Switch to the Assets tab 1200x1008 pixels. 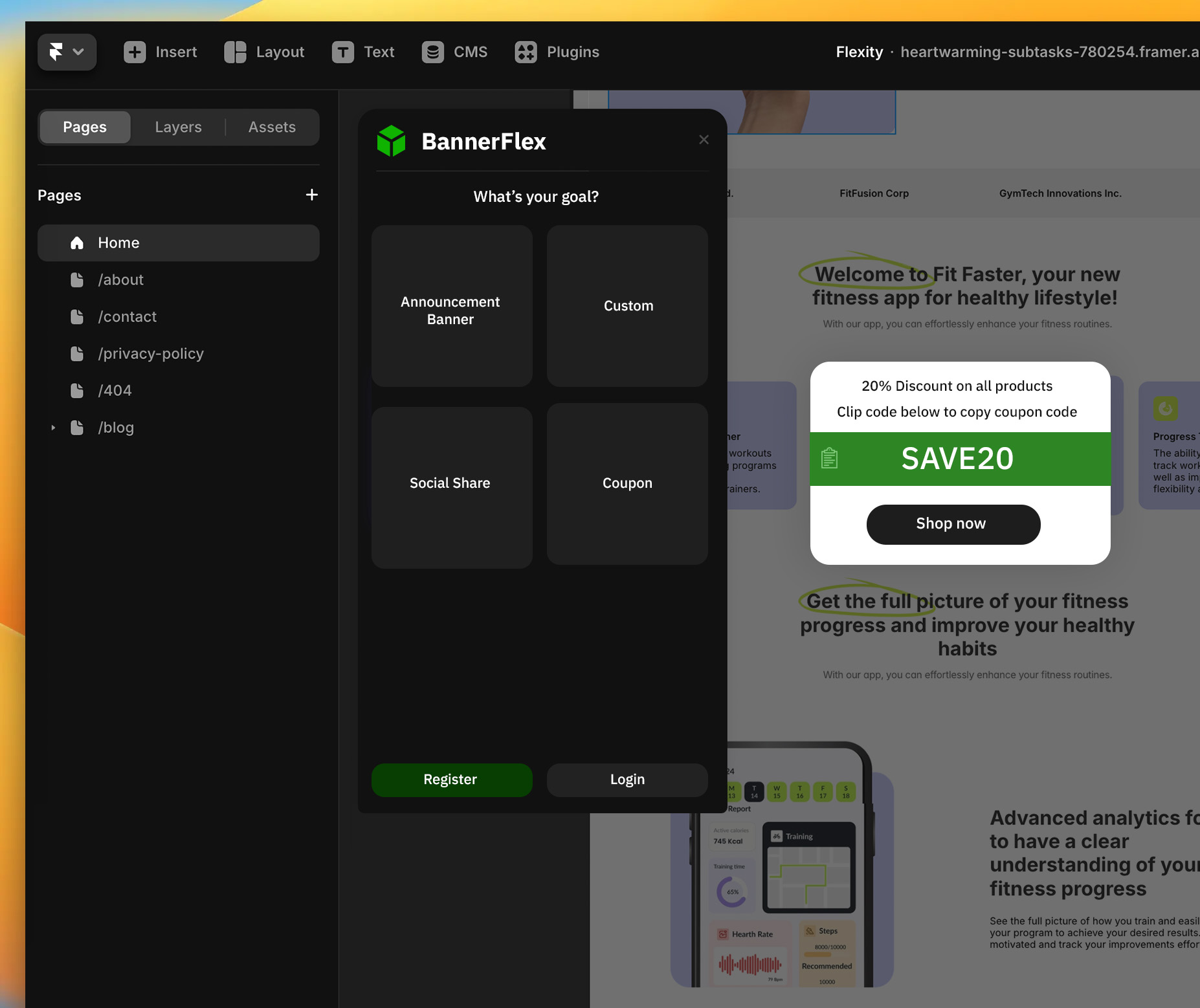272,127
